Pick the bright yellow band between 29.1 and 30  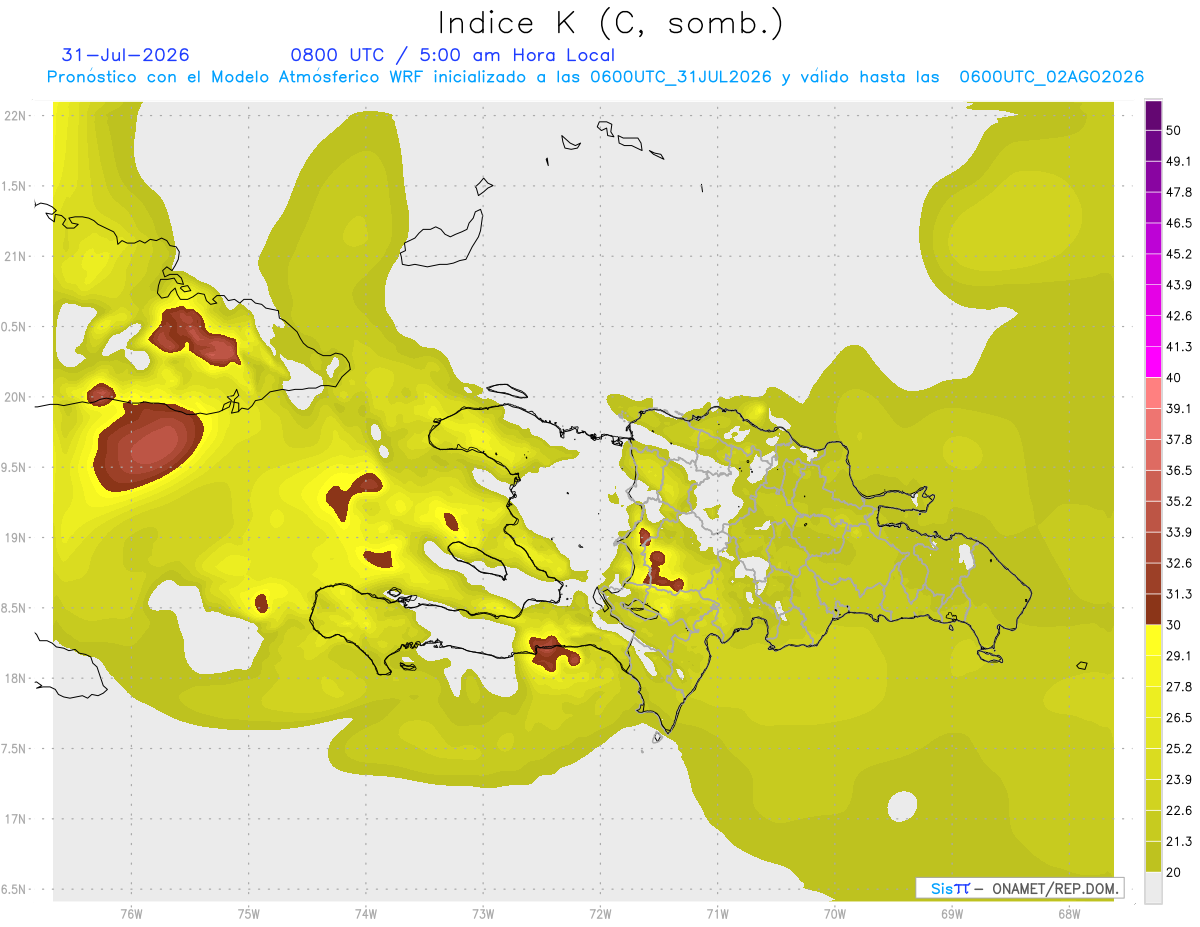pyautogui.click(x=1153, y=640)
